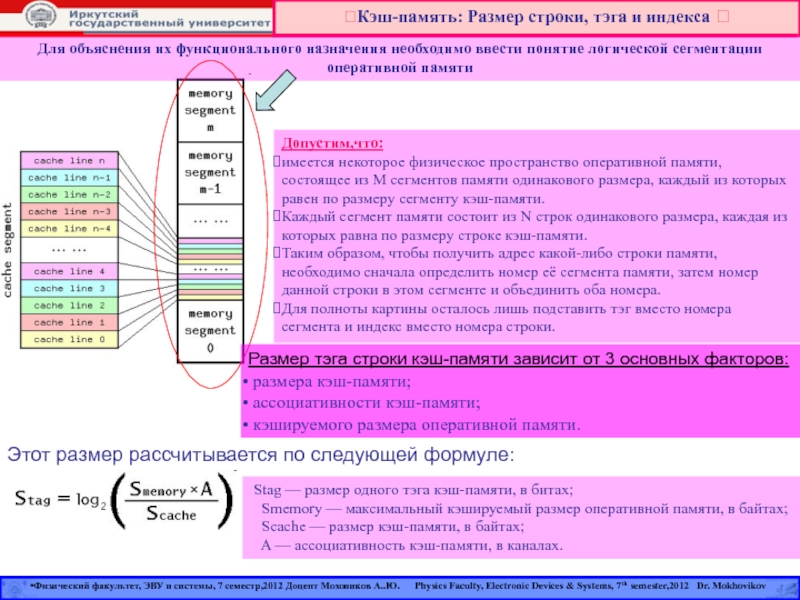The width and height of the screenshot is (800, 600).
Task: Click the "cache line n-2" row
Action: click(69, 194)
